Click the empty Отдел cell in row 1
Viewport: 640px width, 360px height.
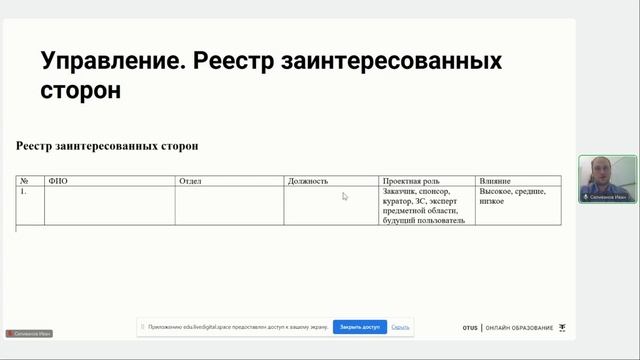[x=229, y=206]
